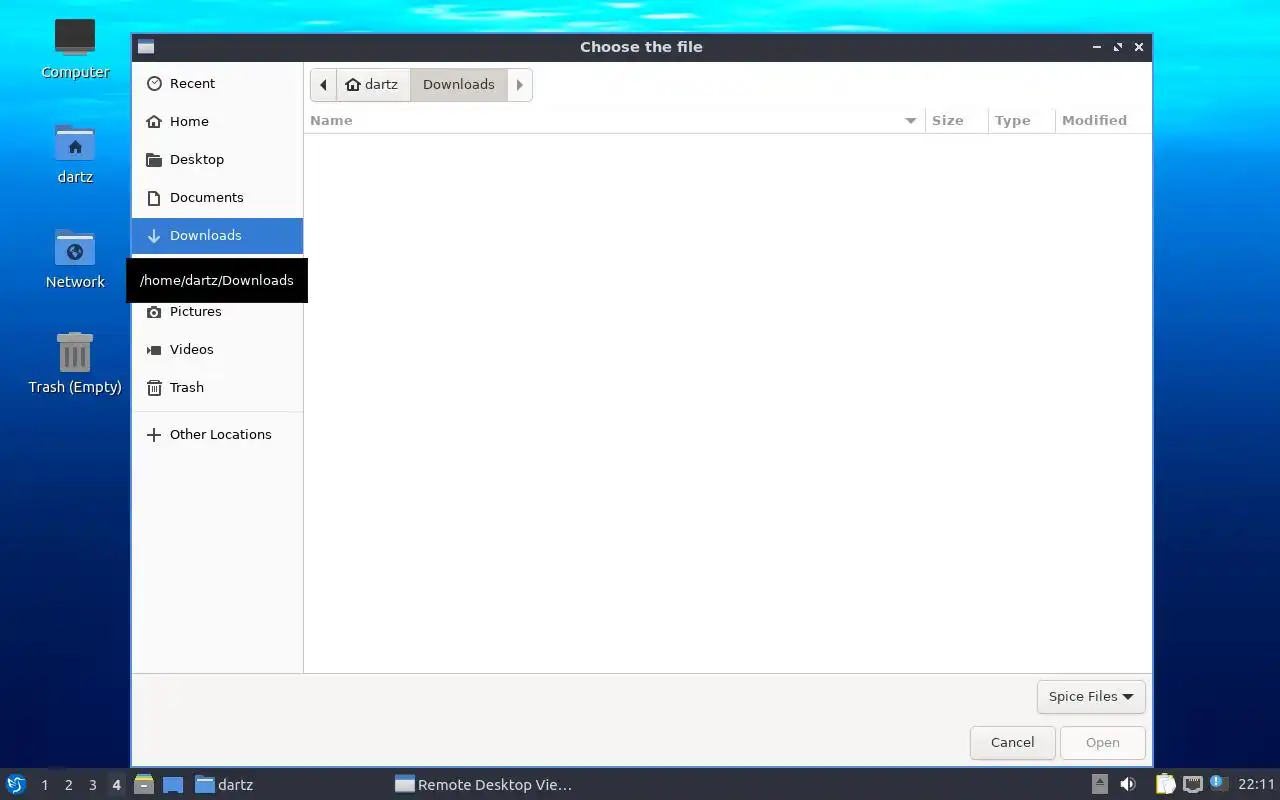This screenshot has height=800, width=1280.
Task: Click the clock showing 22:11
Action: [x=1256, y=785]
